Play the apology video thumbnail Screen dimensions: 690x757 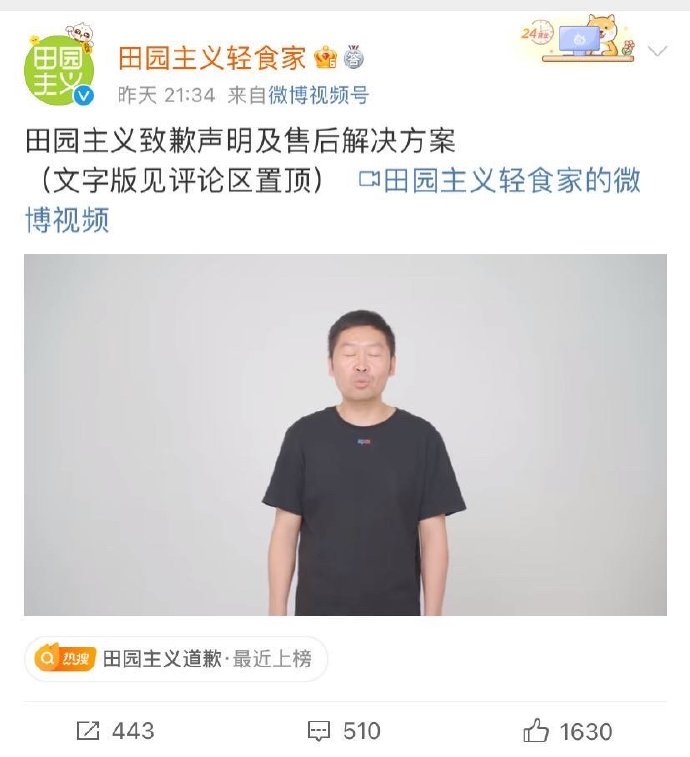pos(345,435)
